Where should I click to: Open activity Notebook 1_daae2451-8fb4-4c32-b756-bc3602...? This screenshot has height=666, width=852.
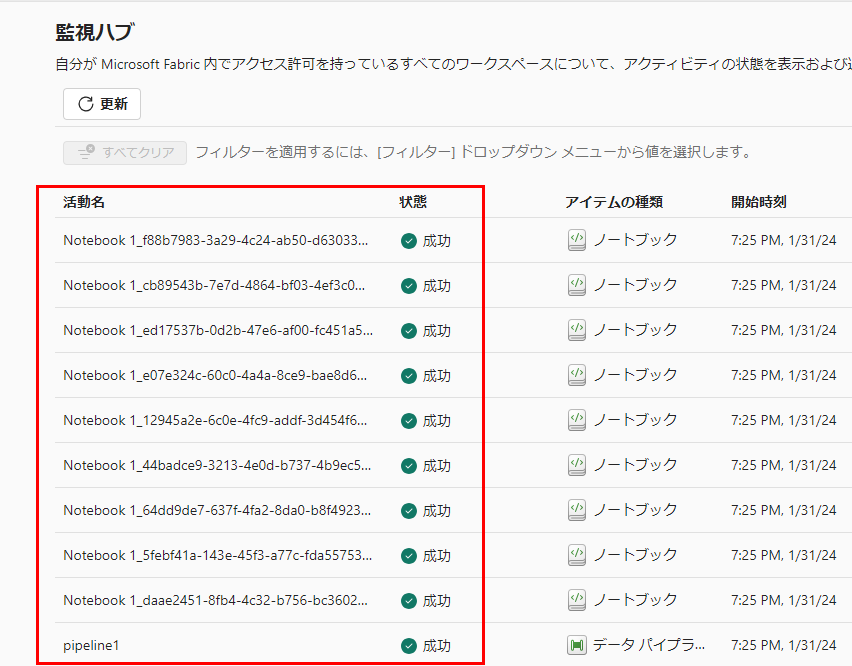216,601
